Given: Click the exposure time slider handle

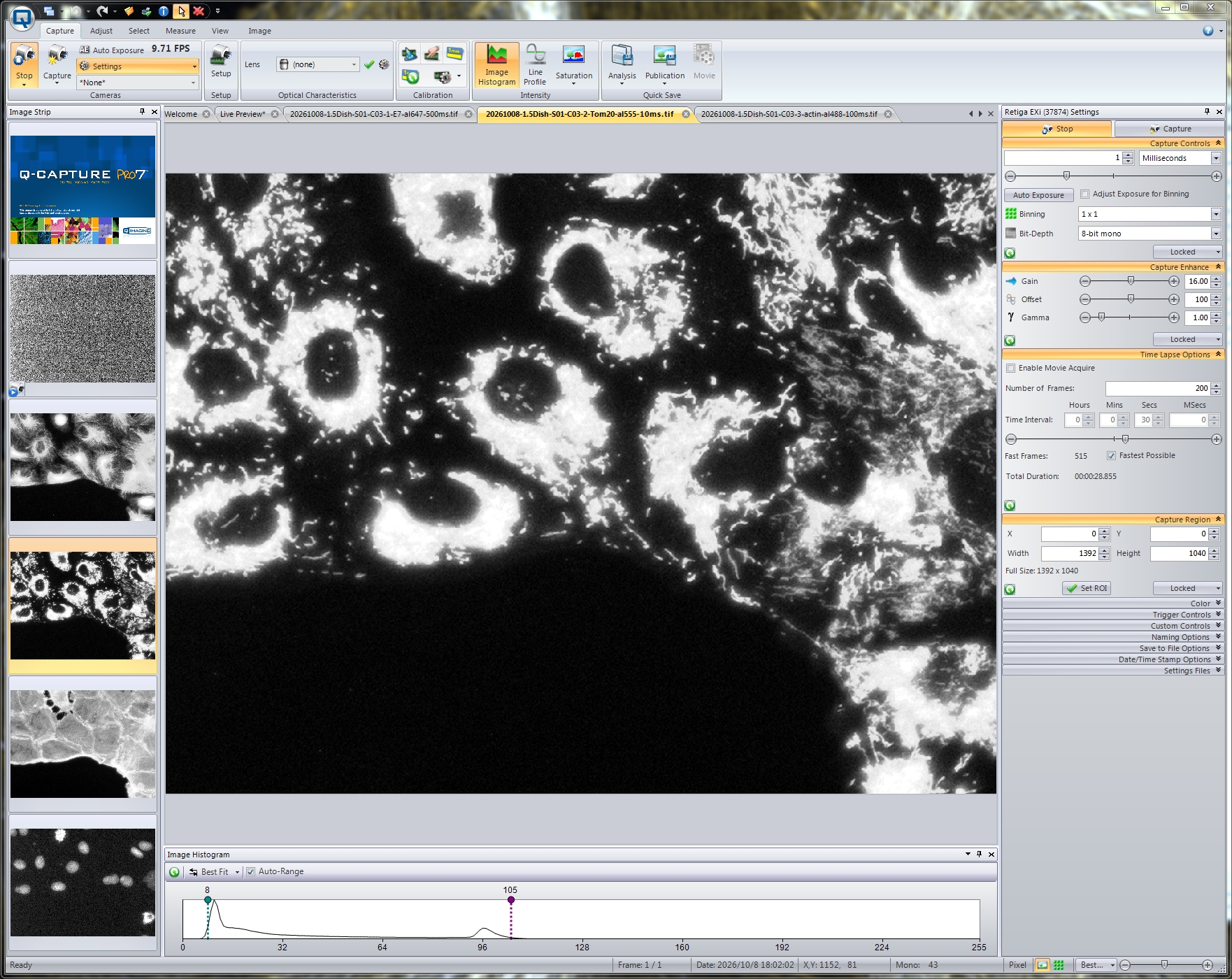Looking at the screenshot, I should pos(1066,176).
